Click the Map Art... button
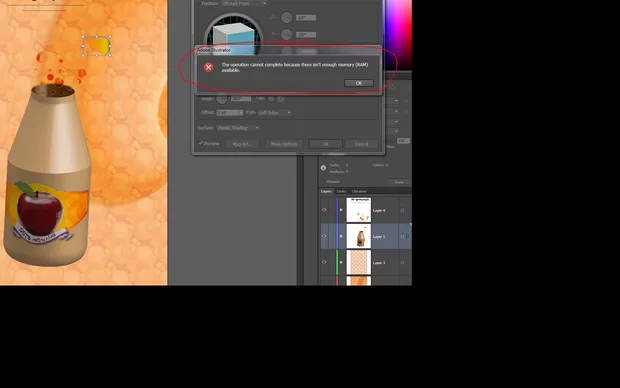This screenshot has height=388, width=620. pos(242,144)
